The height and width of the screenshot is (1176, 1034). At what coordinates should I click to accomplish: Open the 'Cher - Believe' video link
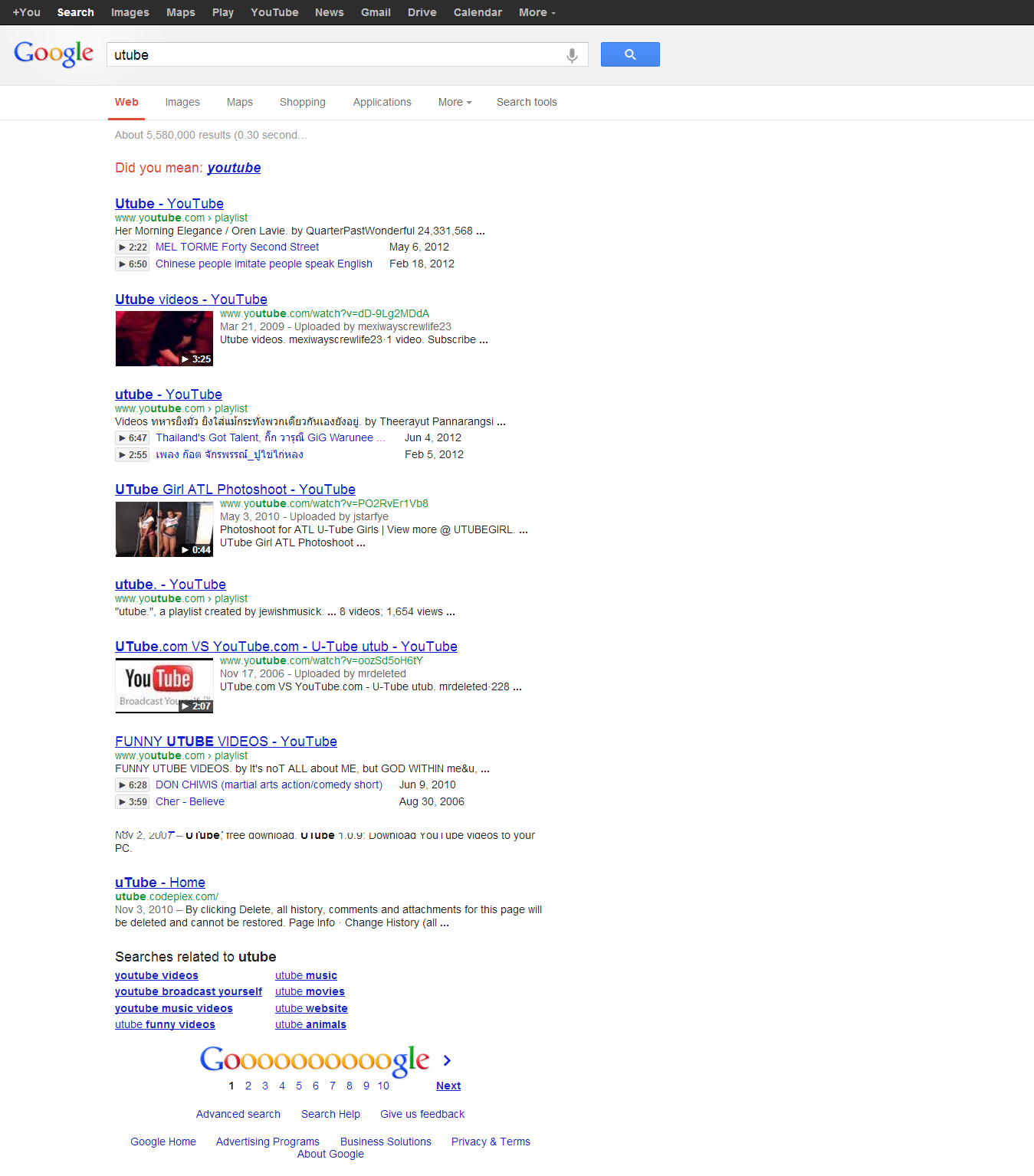(190, 801)
